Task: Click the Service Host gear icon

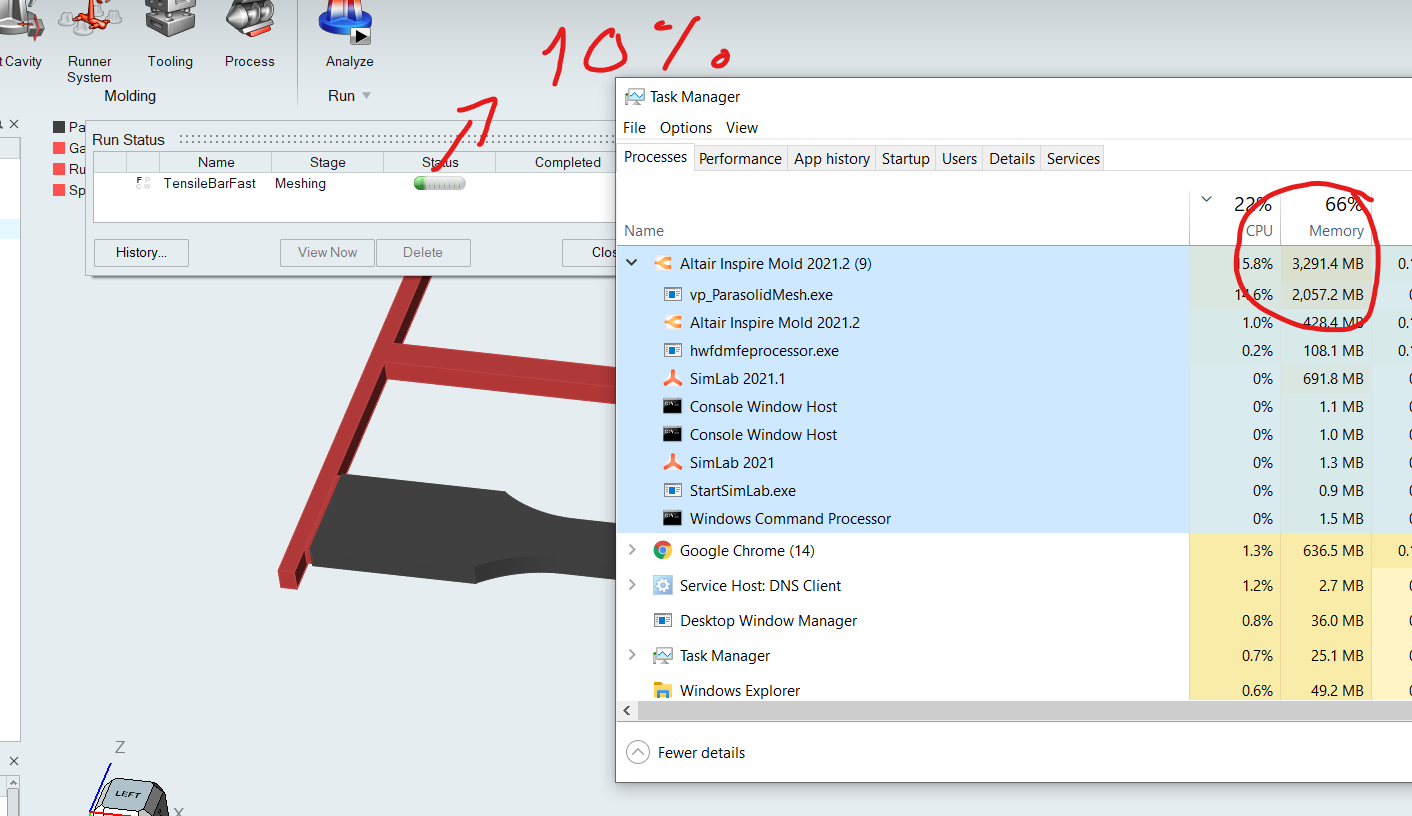Action: [x=662, y=585]
